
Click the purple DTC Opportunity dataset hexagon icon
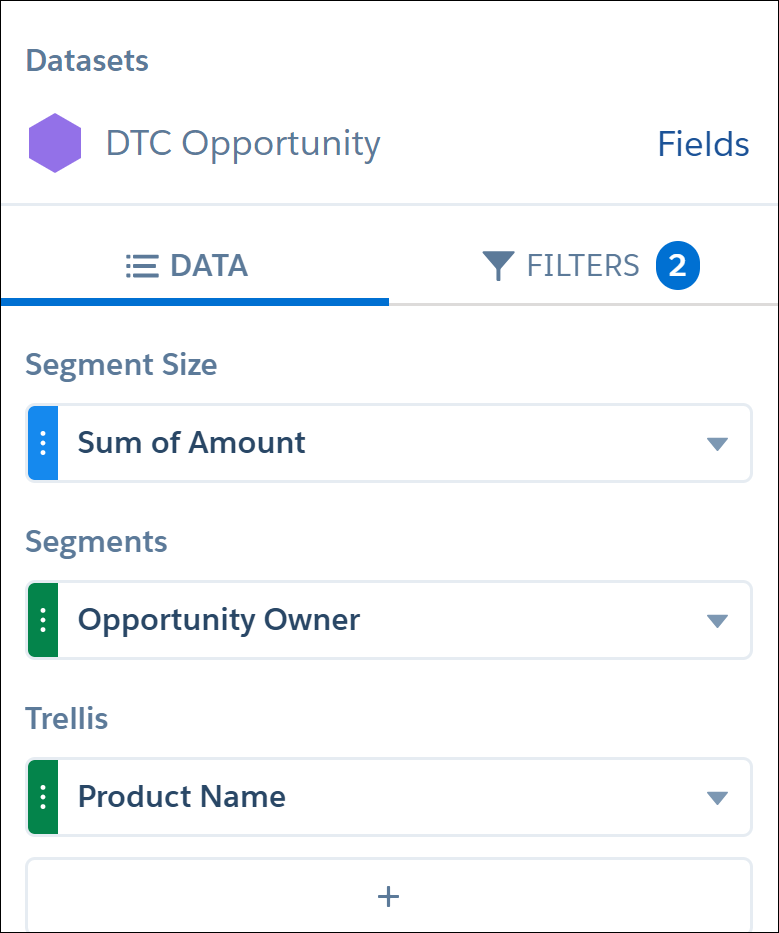coord(55,143)
